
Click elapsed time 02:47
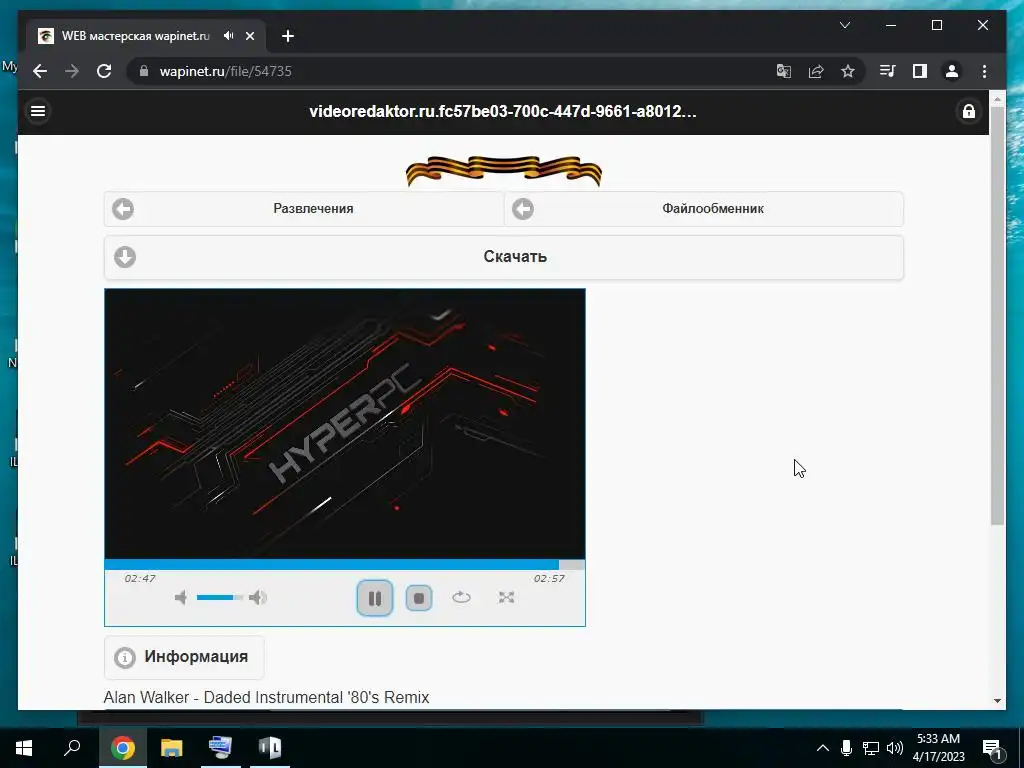pos(140,578)
